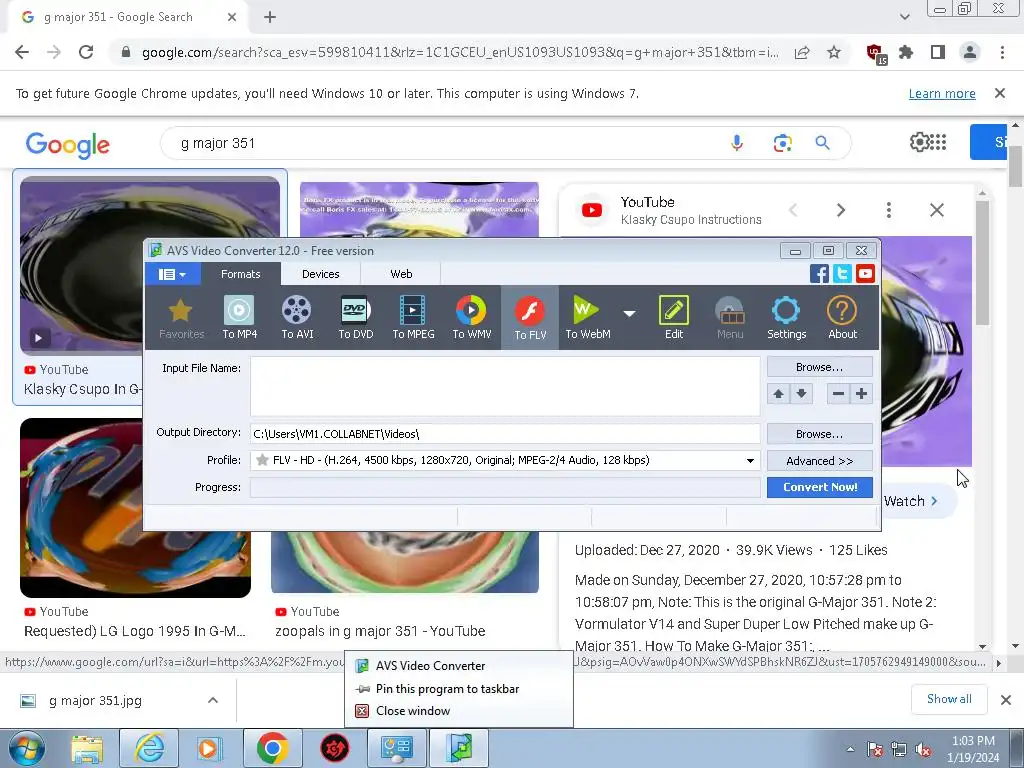Open the About question mark icon
The height and width of the screenshot is (768, 1024).
click(x=842, y=317)
